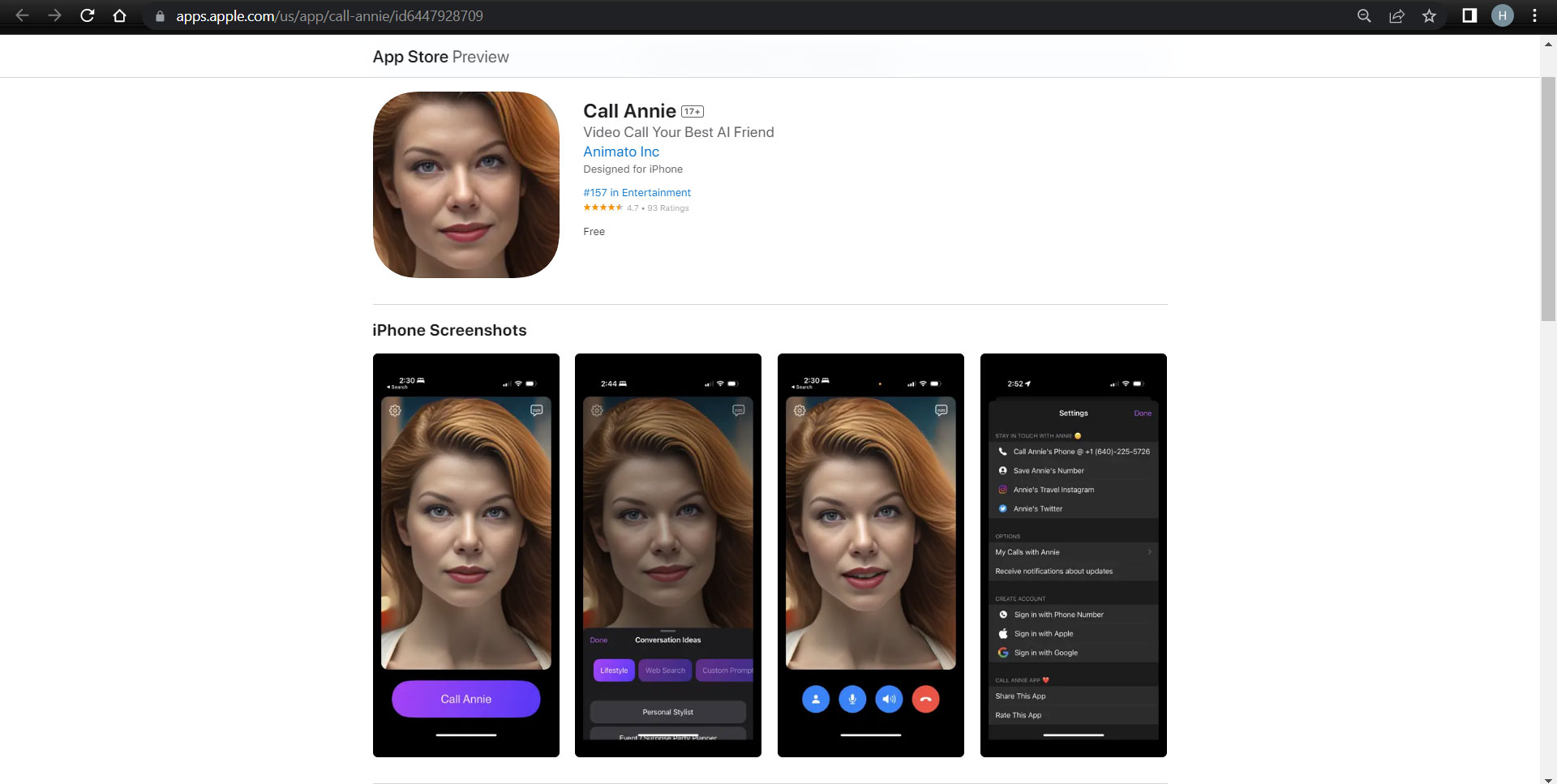Click chat bubble icon in first screenshot
Image resolution: width=1557 pixels, height=784 pixels.
536,410
